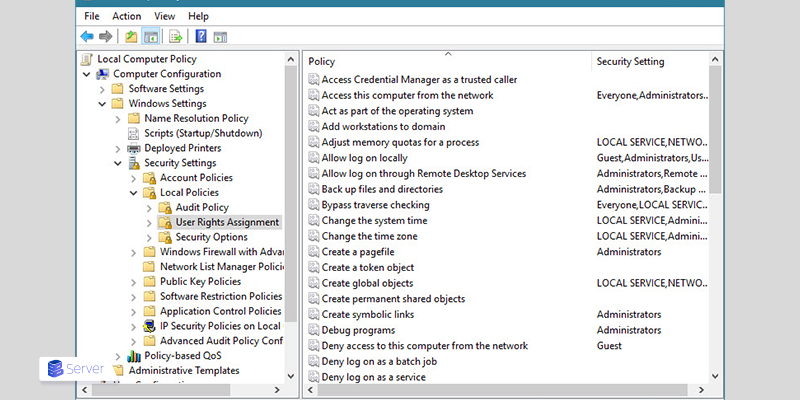Select Windows Firewall with Advanced Security item
The image size is (800, 400).
coord(221,252)
